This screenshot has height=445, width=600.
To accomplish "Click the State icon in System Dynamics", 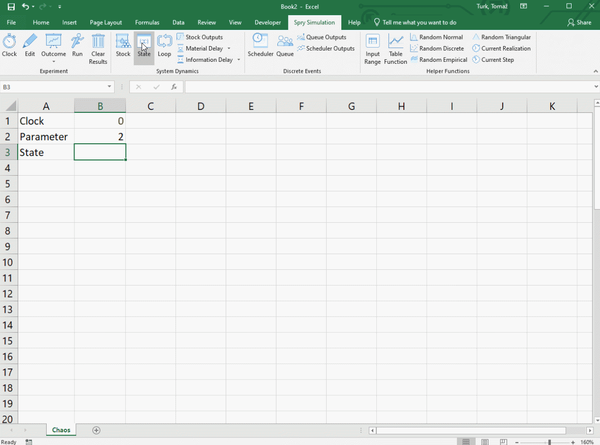I will (x=144, y=45).
